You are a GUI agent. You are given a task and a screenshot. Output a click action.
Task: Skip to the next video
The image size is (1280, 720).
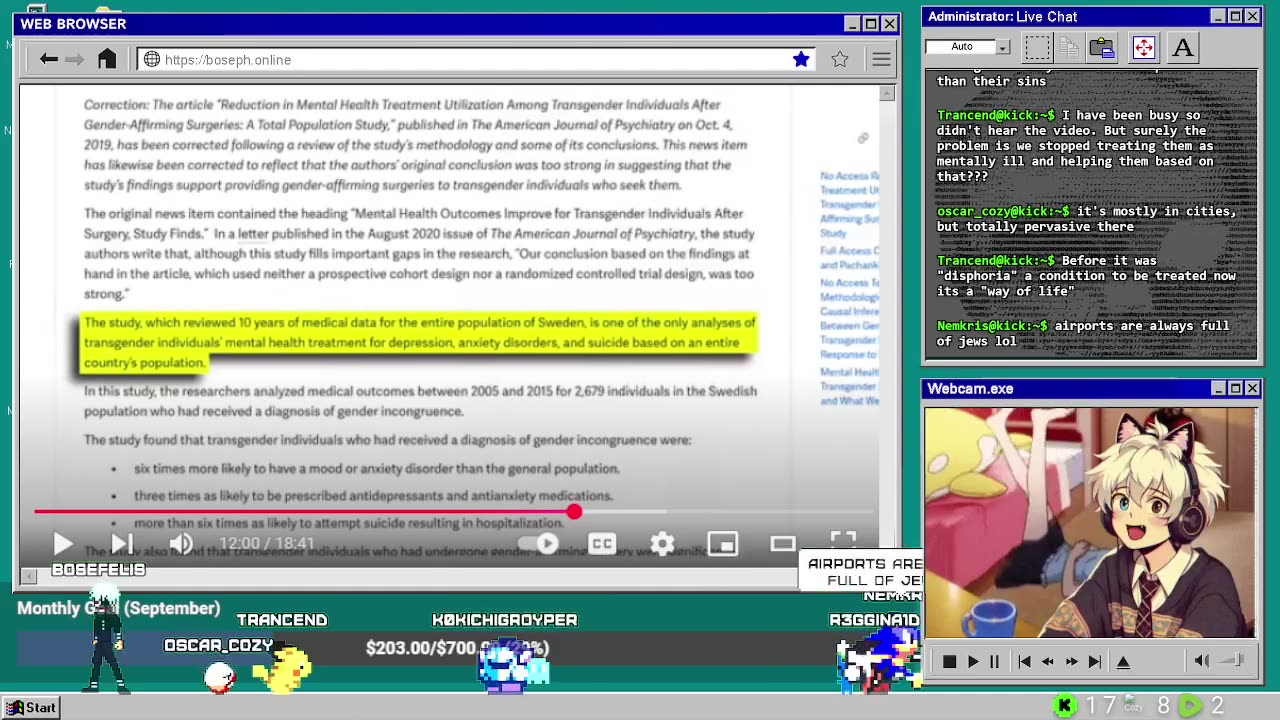121,544
